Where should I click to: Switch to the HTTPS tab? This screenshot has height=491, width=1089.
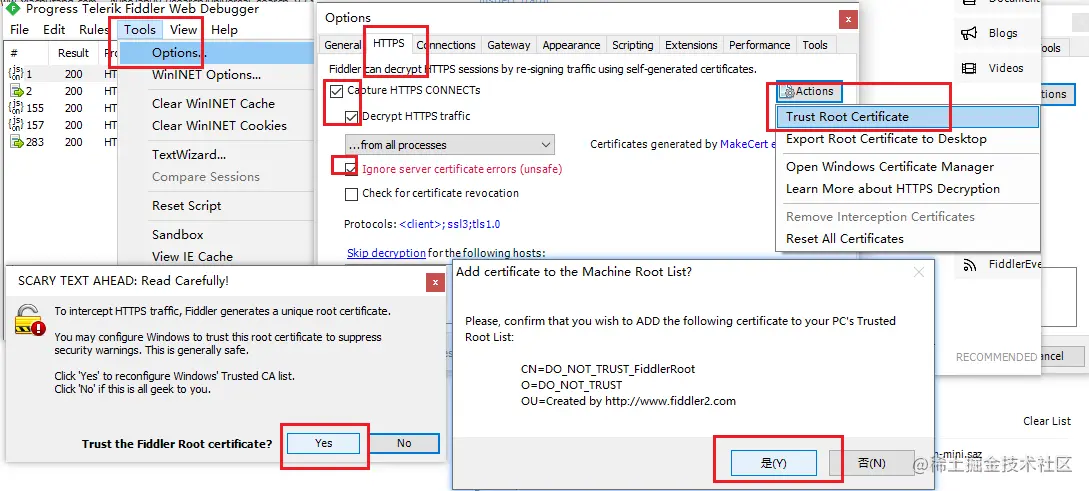pos(388,43)
